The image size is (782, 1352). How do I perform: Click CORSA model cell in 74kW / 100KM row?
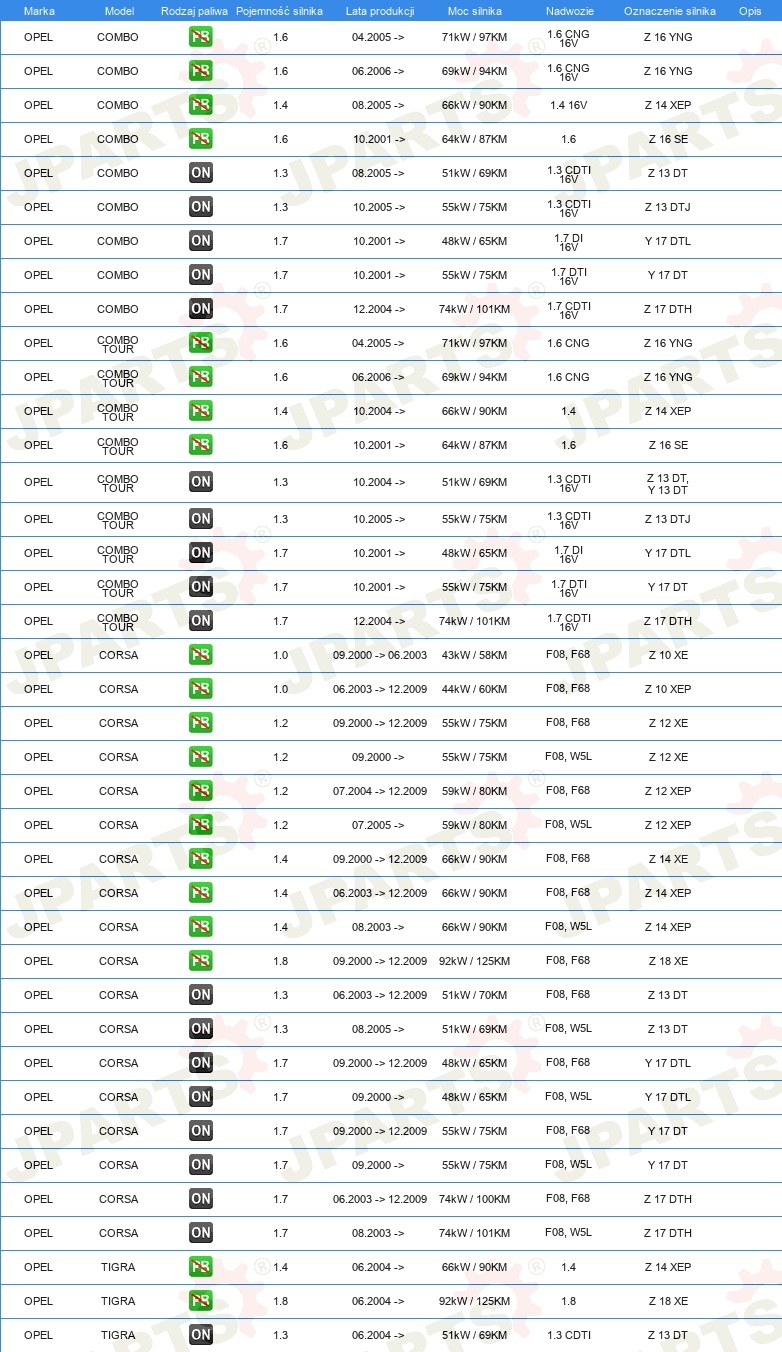click(119, 1199)
